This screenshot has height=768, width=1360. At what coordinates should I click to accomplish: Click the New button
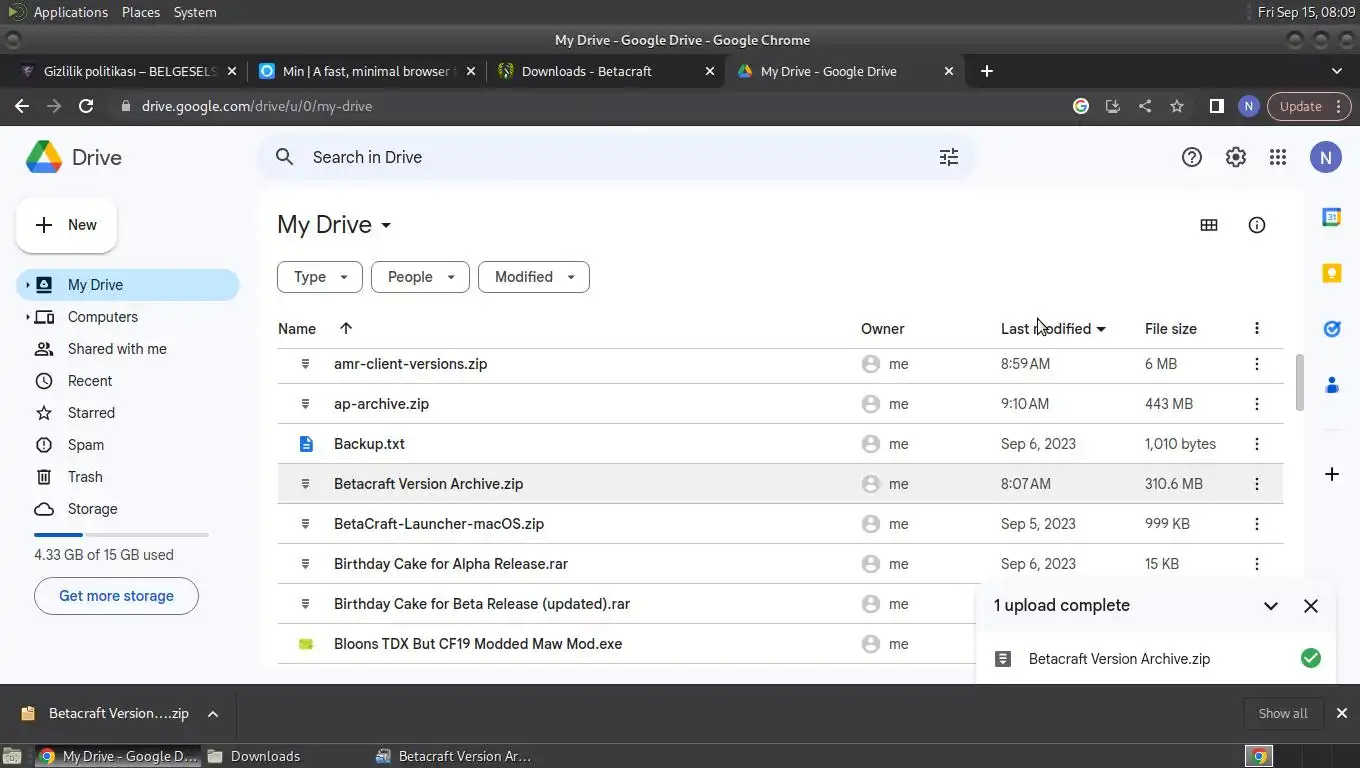(66, 225)
